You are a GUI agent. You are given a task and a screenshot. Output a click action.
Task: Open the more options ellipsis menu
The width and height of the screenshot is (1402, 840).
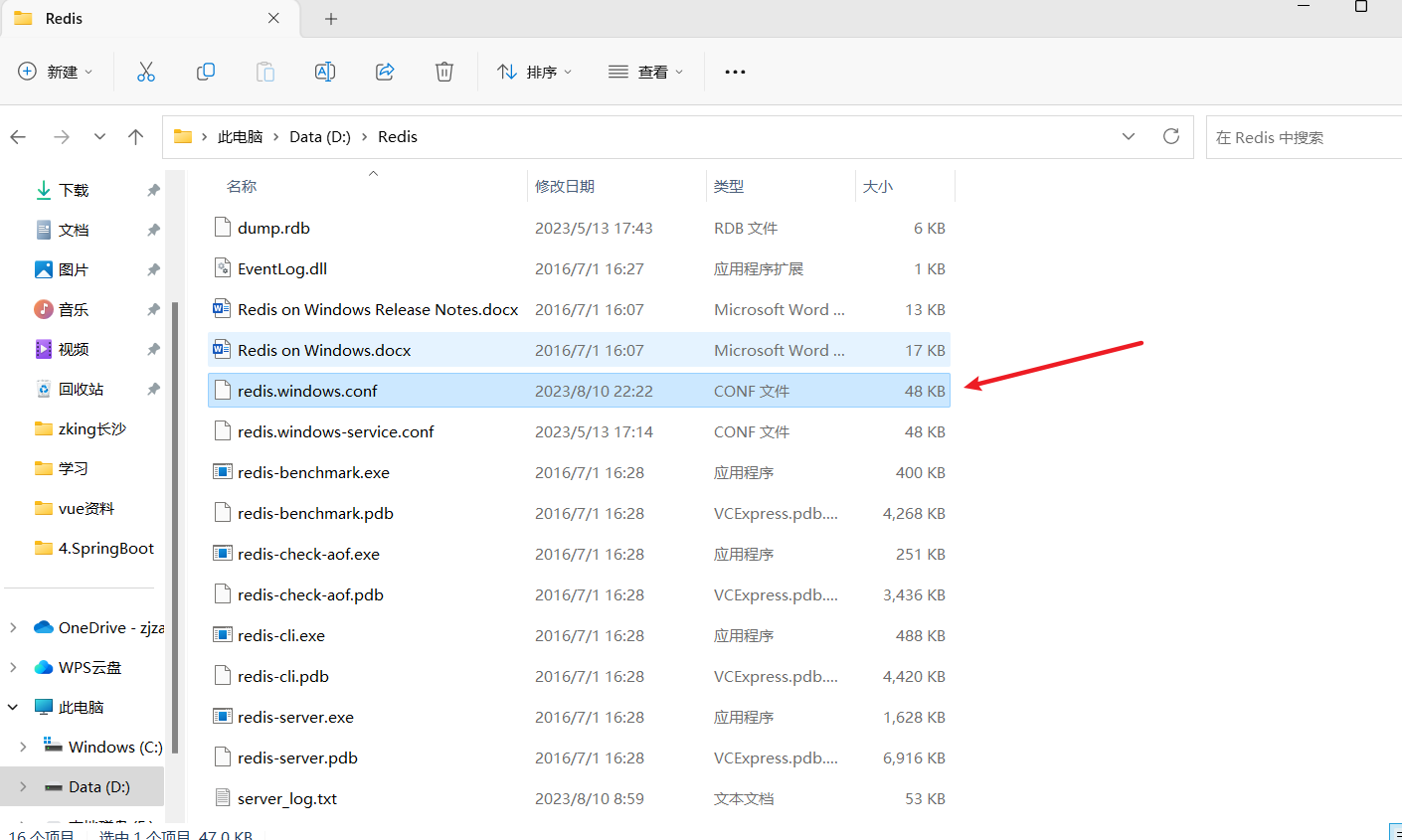click(x=735, y=72)
